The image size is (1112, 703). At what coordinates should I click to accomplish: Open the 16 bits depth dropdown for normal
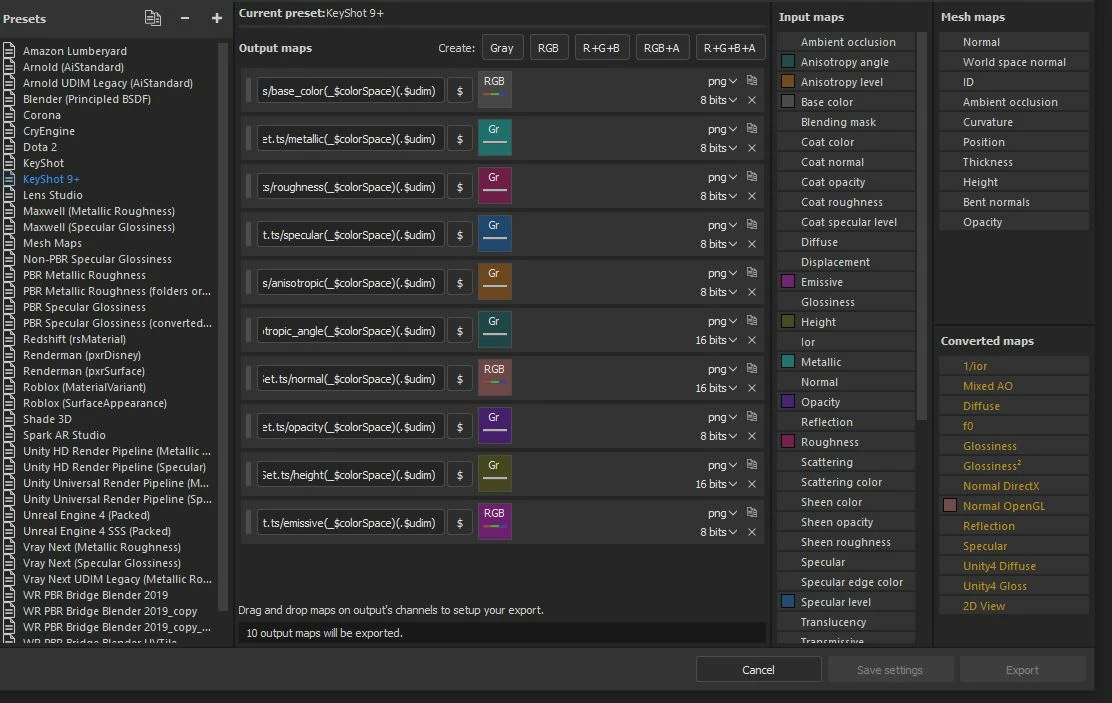tap(716, 388)
